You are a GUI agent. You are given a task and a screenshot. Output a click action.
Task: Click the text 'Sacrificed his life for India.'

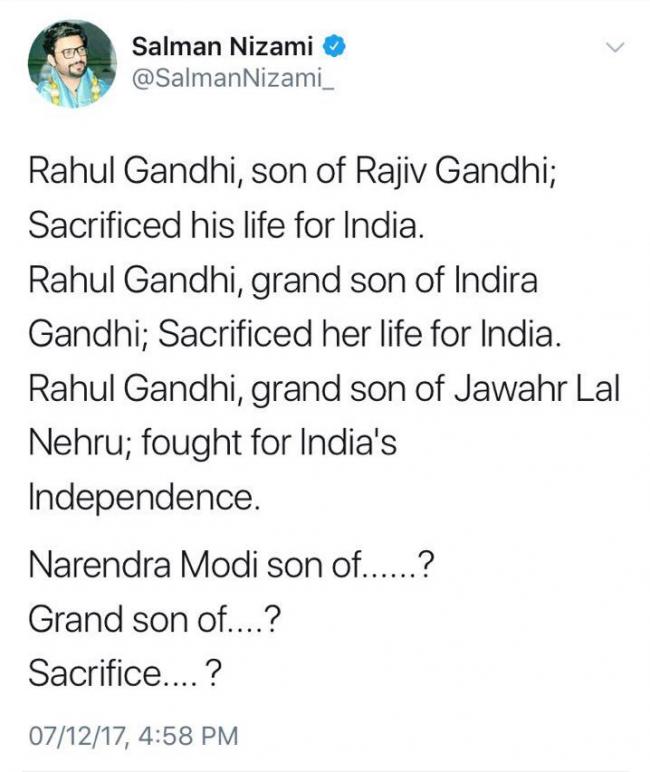227,225
